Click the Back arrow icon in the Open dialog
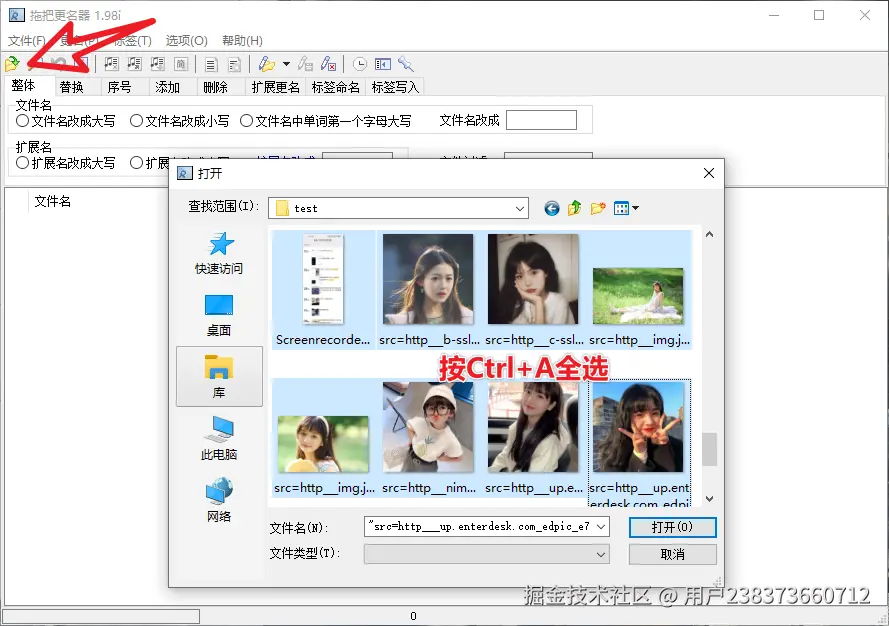This screenshot has height=626, width=889. (x=551, y=208)
